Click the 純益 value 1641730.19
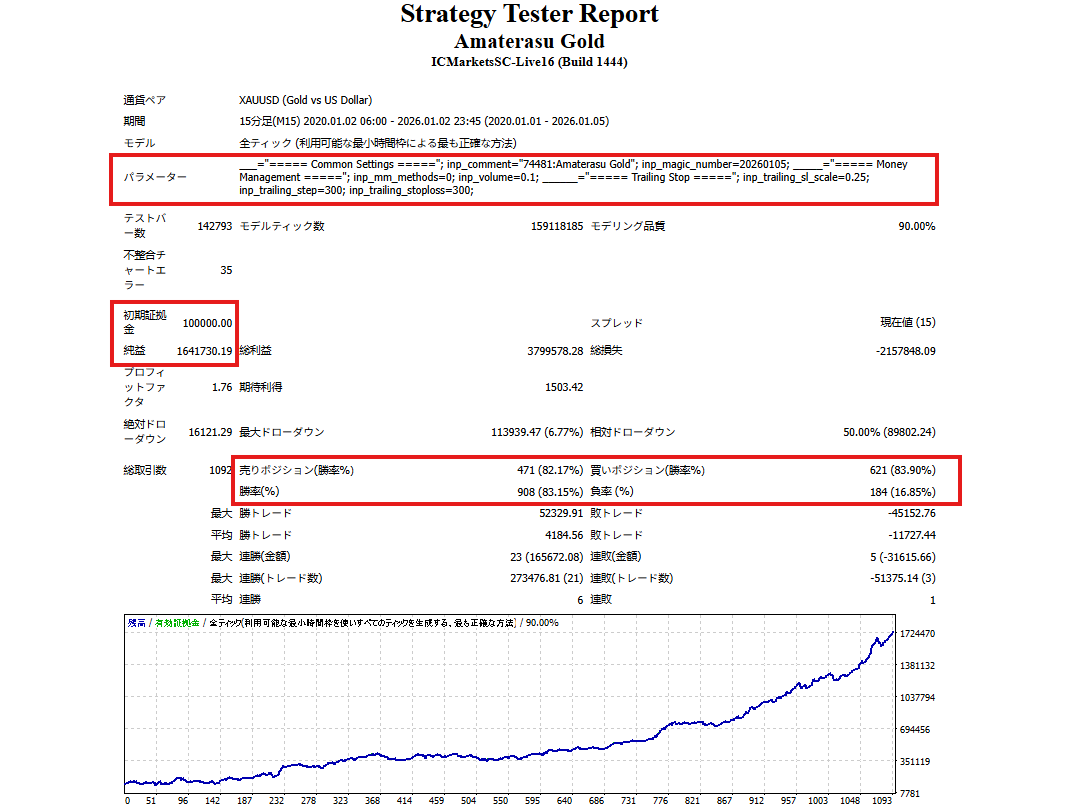 [204, 351]
